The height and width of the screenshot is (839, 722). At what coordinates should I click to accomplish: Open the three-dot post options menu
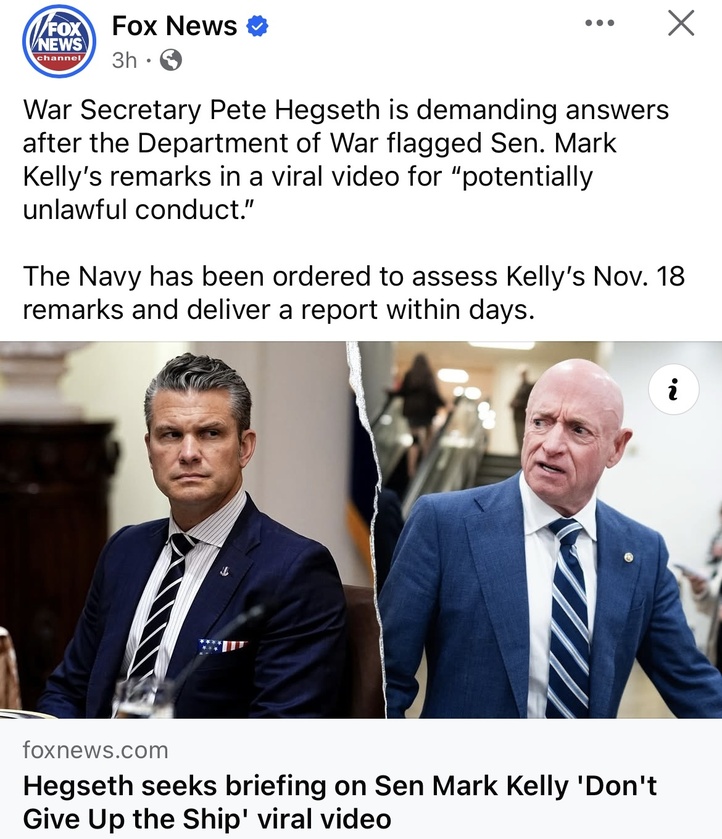(599, 23)
